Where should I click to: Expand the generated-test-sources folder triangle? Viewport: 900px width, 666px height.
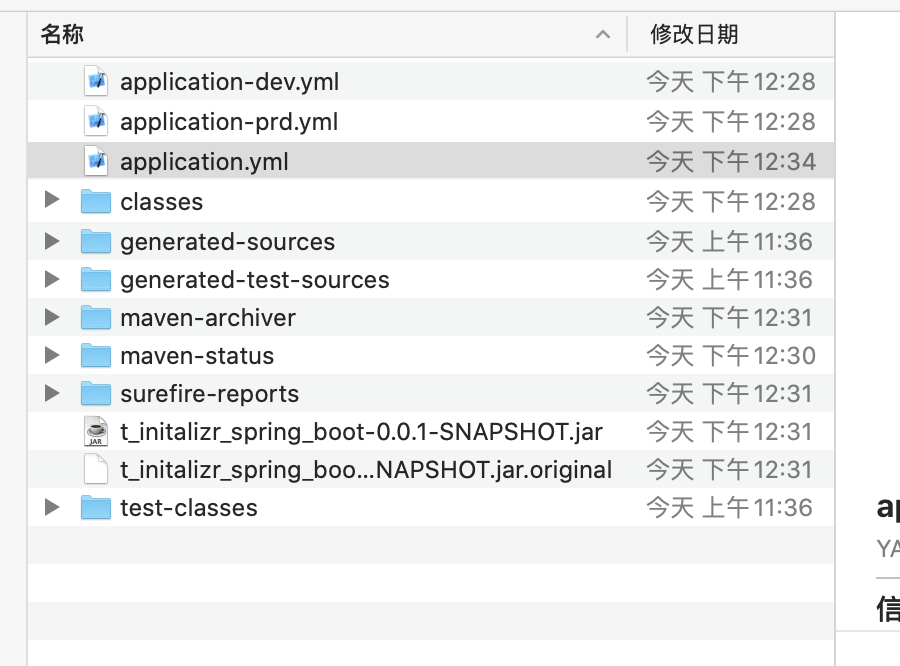coord(52,279)
